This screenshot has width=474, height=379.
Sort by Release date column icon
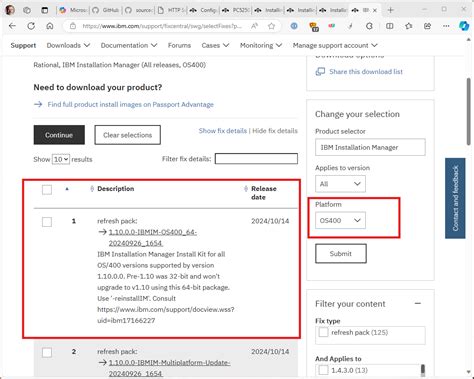[x=246, y=189]
